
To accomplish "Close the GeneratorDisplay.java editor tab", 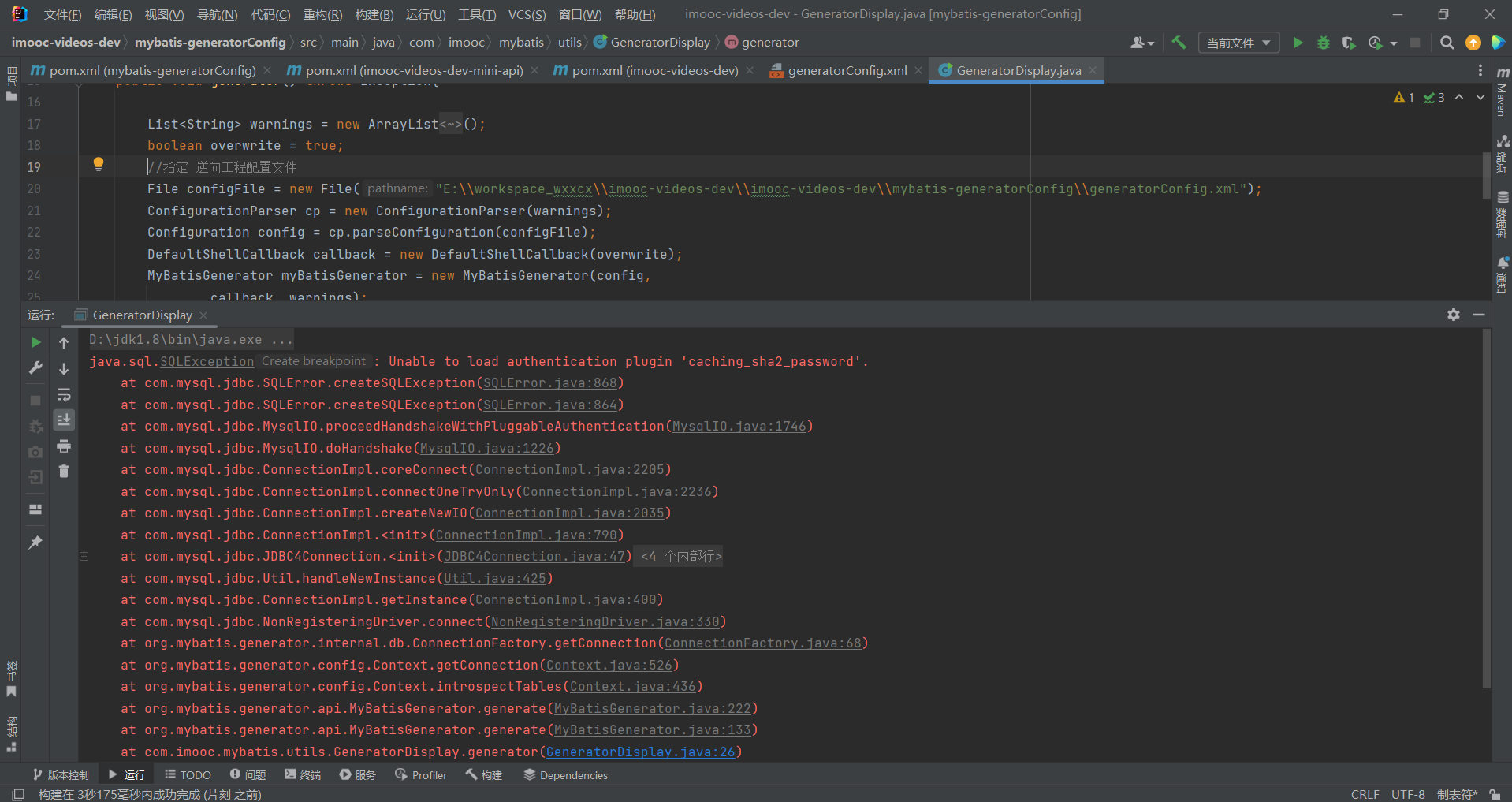I will [x=1093, y=70].
